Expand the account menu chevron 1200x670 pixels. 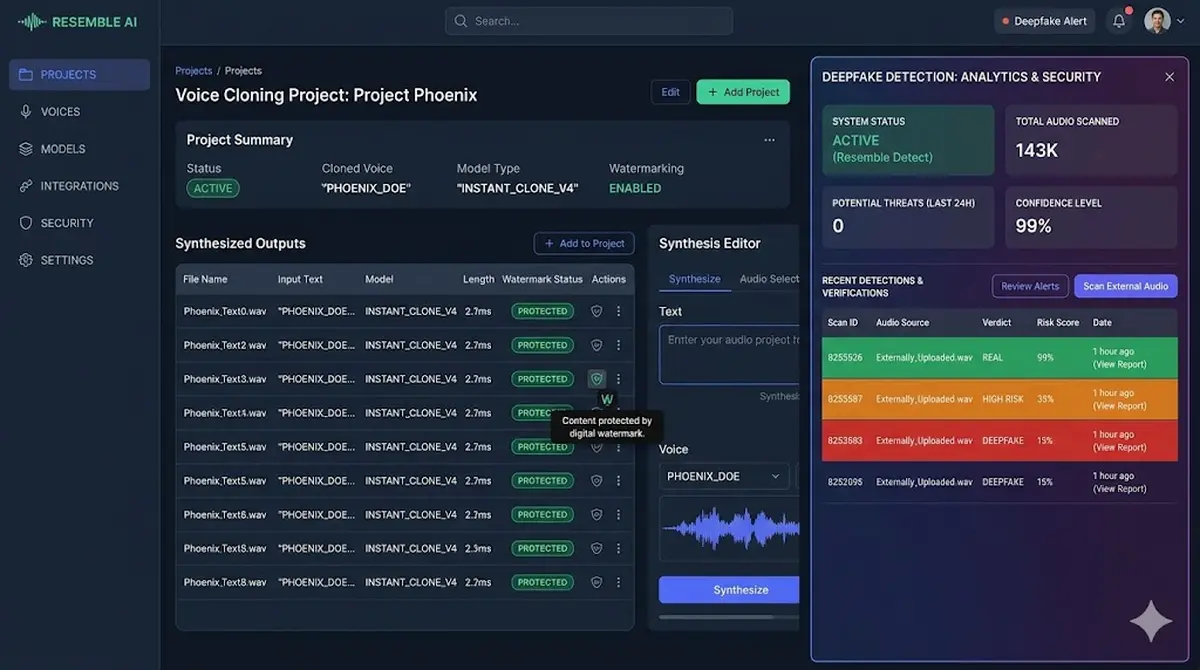click(x=1180, y=21)
